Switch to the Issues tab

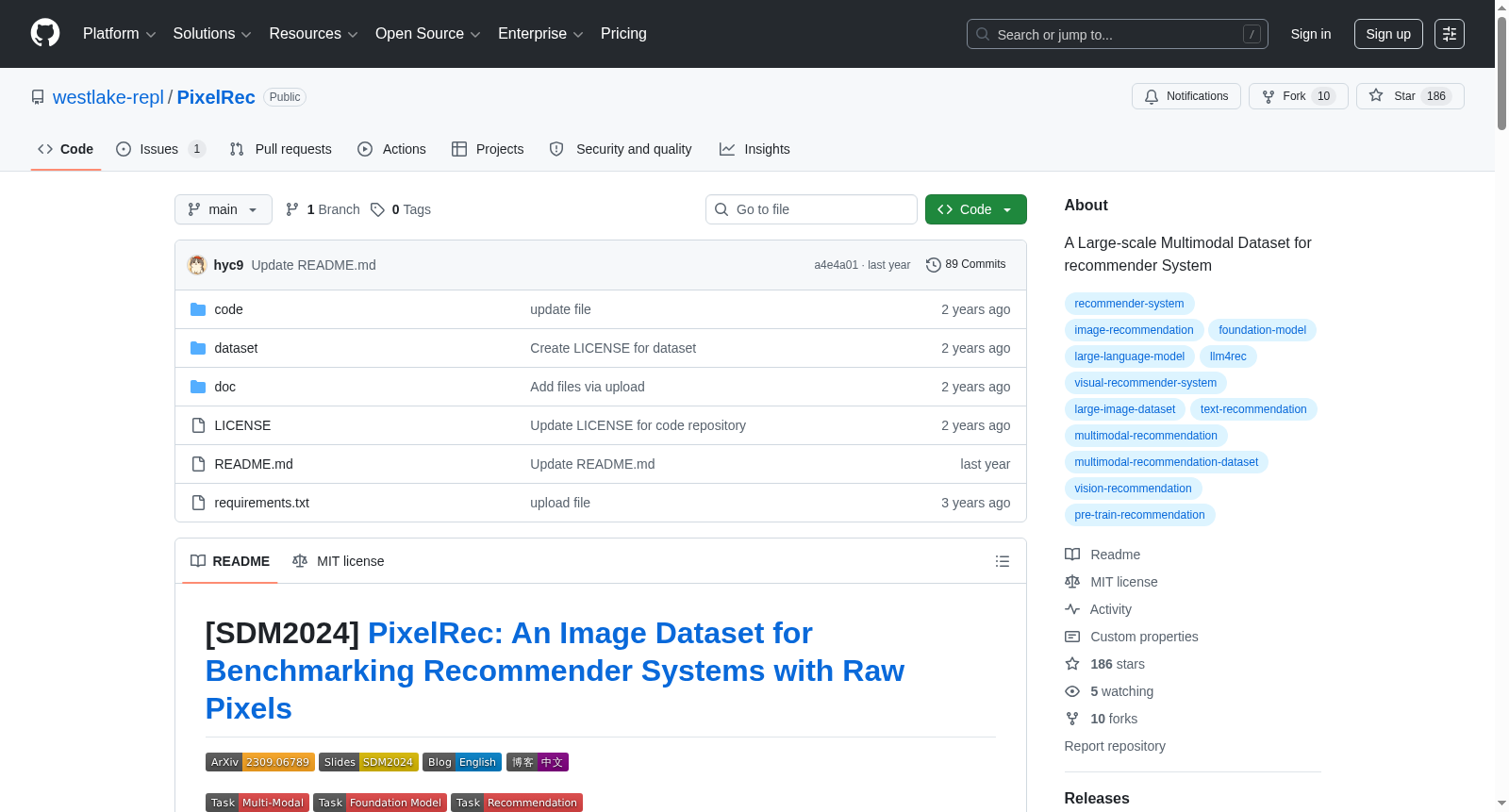(x=160, y=149)
